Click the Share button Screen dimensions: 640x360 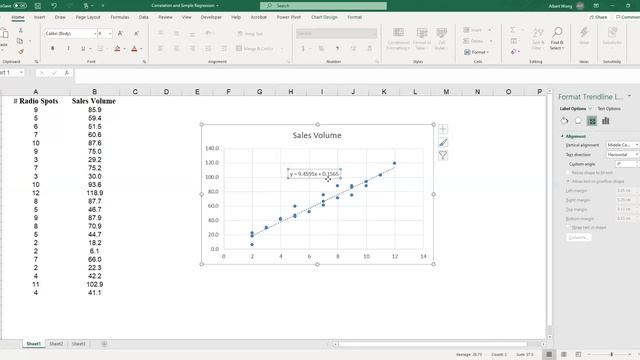tap(598, 17)
